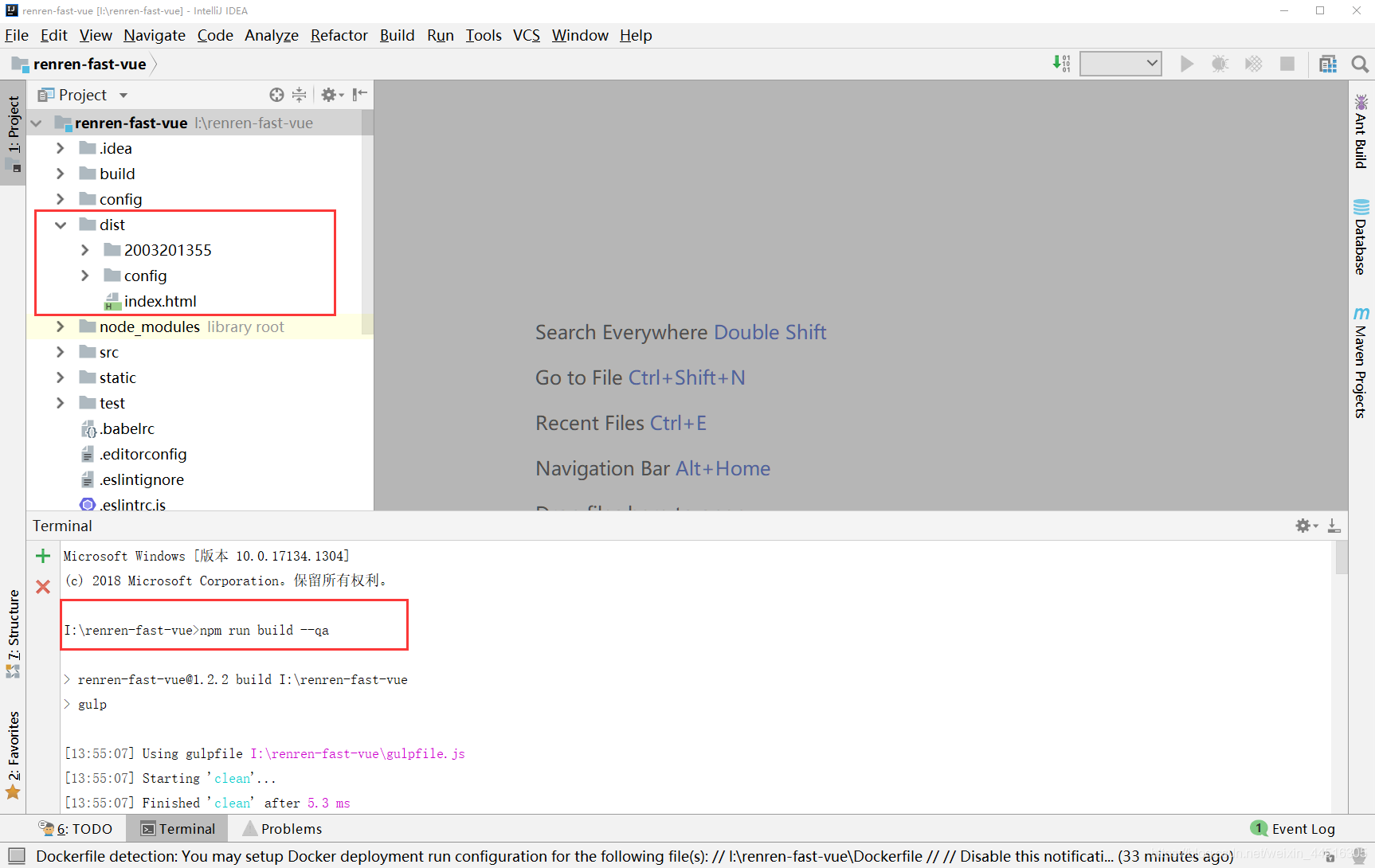
Task: Expand the .idea folder
Action: [61, 148]
